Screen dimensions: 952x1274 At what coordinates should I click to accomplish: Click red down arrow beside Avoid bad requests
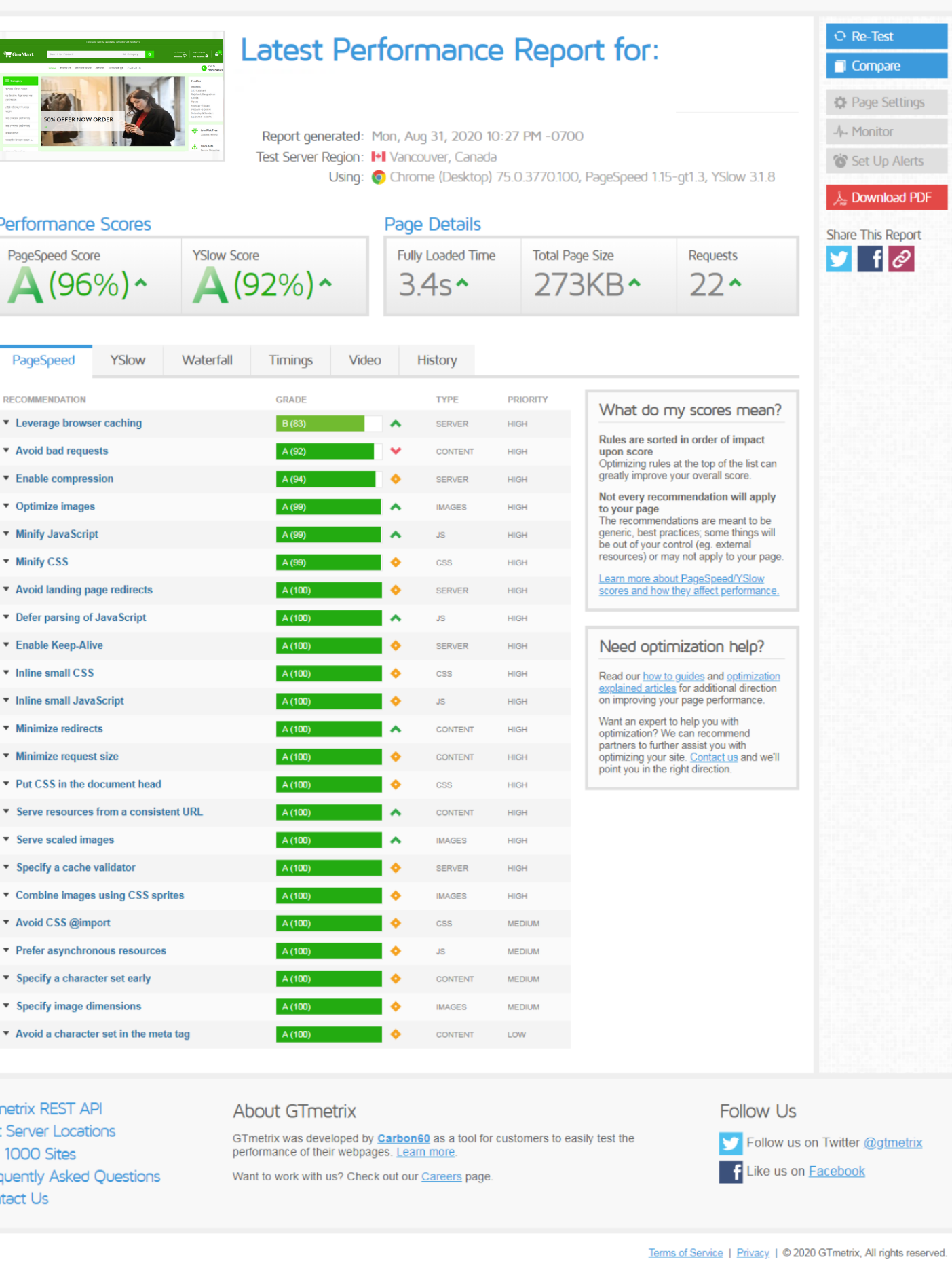(396, 451)
